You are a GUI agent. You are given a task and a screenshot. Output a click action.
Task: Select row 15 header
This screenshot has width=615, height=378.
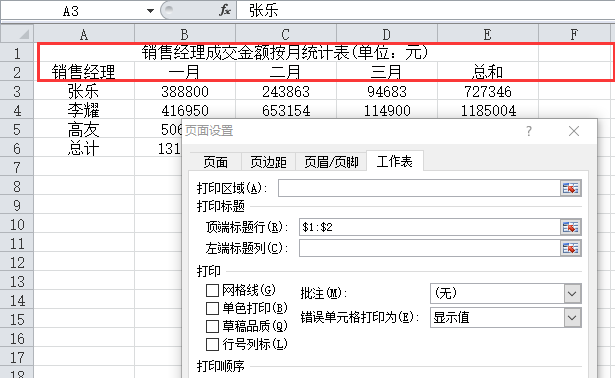pyautogui.click(x=17, y=320)
